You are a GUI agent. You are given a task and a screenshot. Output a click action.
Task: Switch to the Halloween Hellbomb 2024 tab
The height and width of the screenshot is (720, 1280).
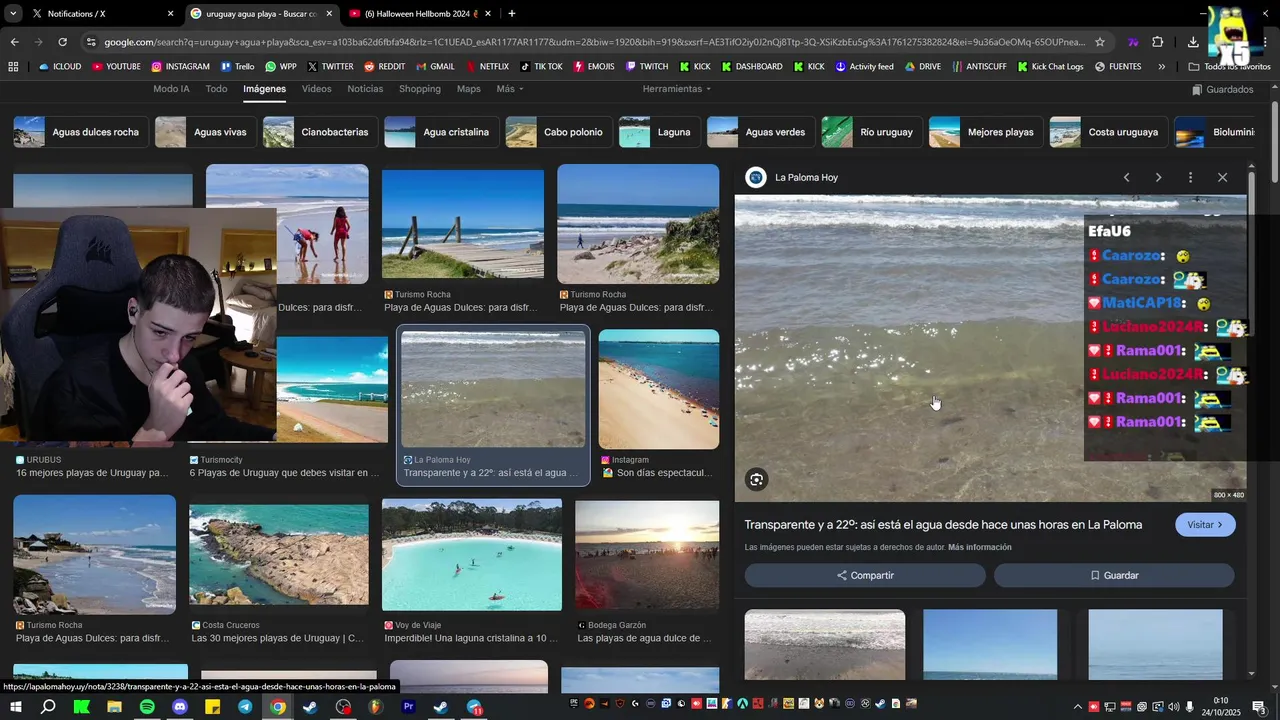420,14
